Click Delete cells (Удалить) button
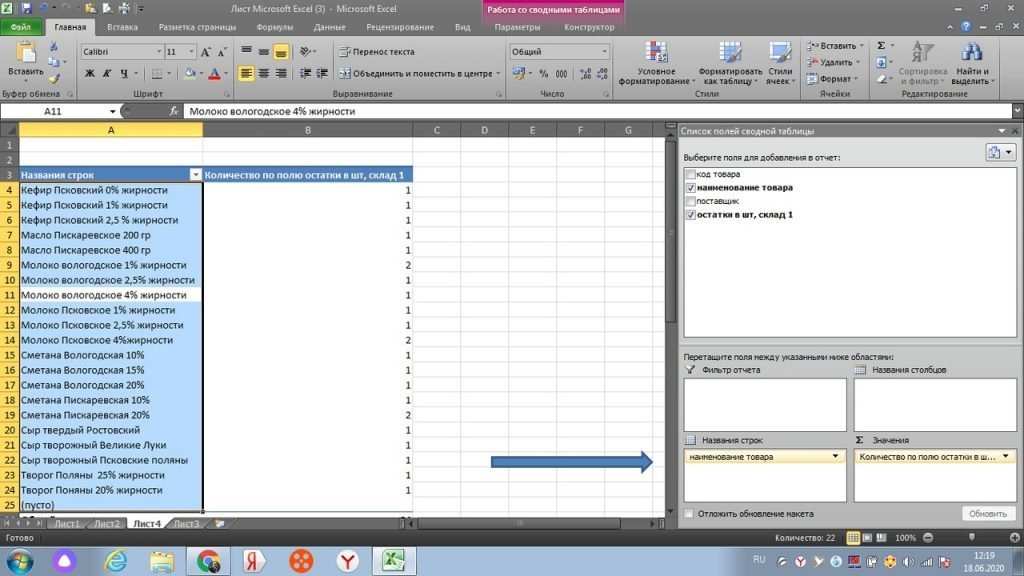The image size is (1024, 576). pos(832,63)
